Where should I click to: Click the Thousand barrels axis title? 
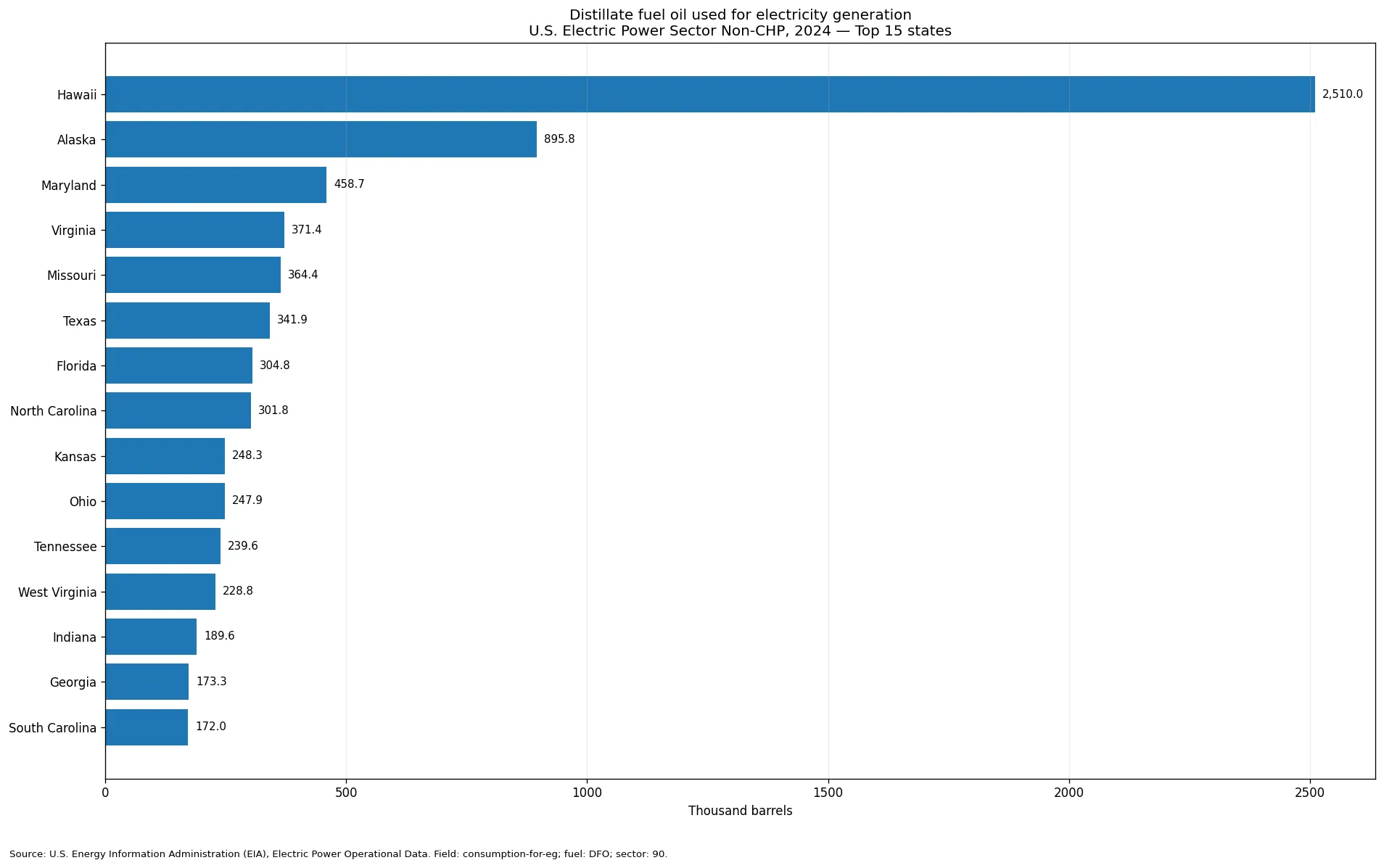pos(741,811)
